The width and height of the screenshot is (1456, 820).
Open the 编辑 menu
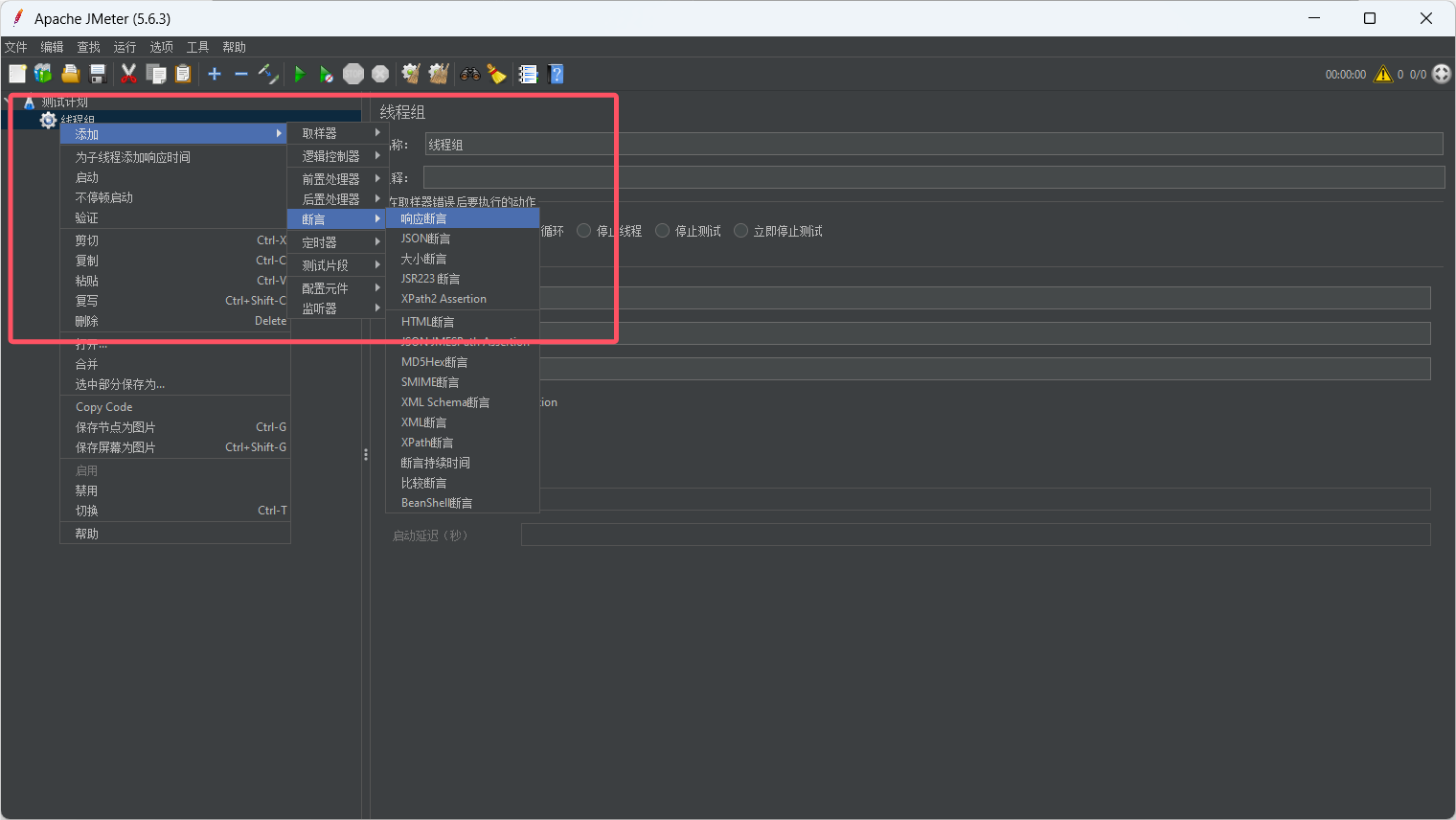(x=53, y=47)
